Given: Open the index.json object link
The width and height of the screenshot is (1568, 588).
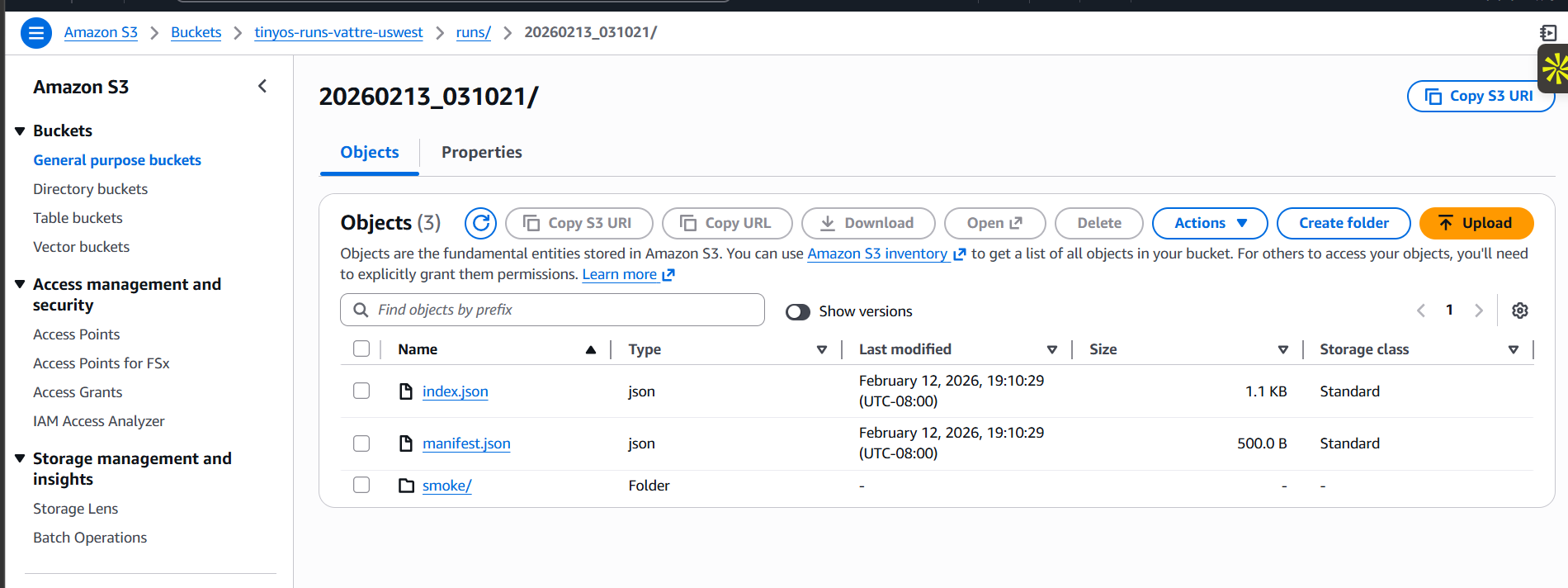Looking at the screenshot, I should point(456,391).
